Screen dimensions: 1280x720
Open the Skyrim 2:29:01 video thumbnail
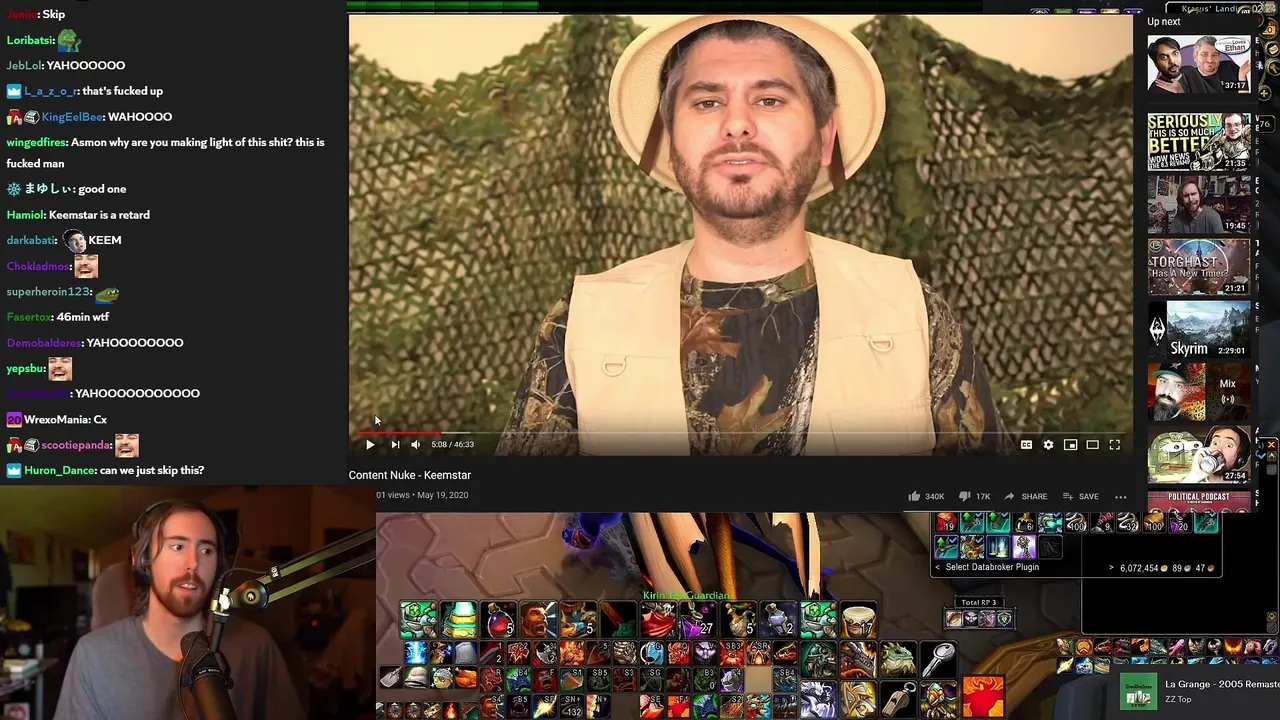(x=1198, y=329)
